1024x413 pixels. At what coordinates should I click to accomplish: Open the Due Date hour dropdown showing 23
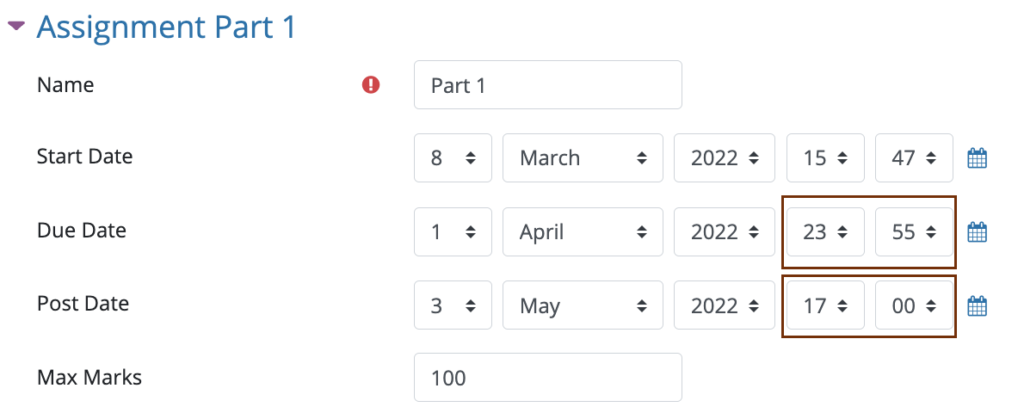(825, 232)
